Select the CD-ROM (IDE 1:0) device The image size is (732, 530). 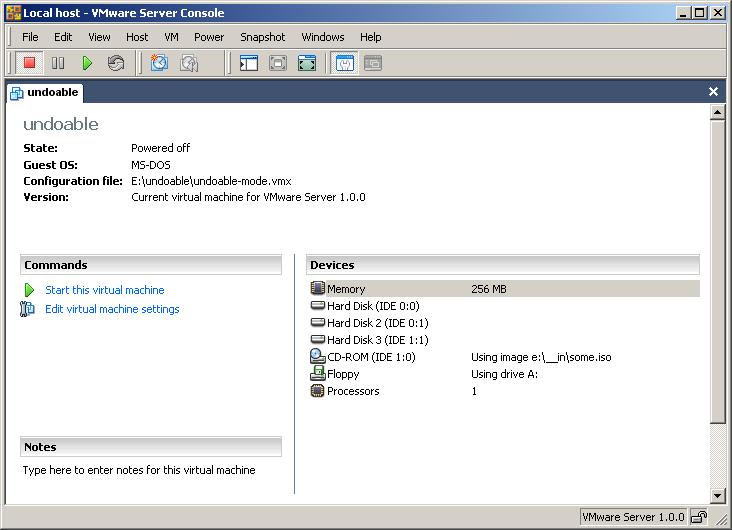pos(370,357)
